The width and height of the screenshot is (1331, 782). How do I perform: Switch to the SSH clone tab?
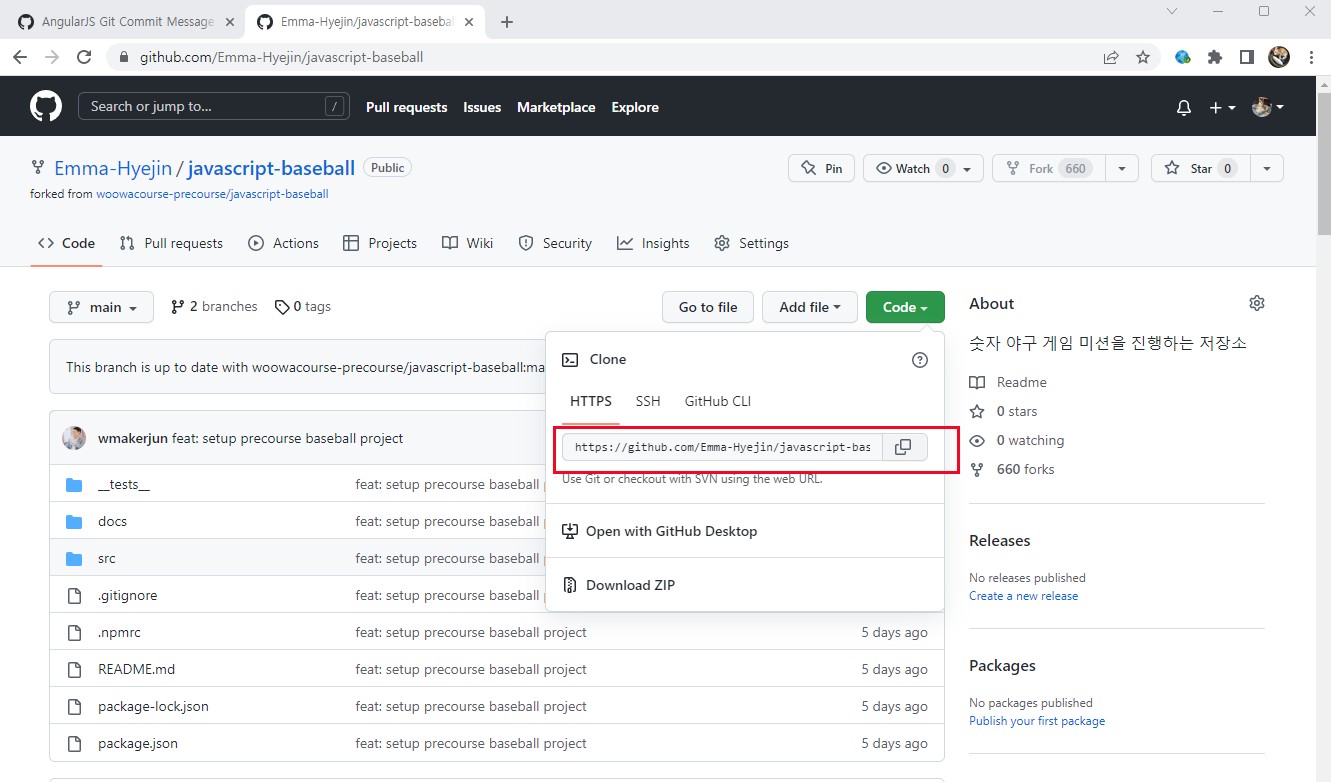pyautogui.click(x=648, y=401)
